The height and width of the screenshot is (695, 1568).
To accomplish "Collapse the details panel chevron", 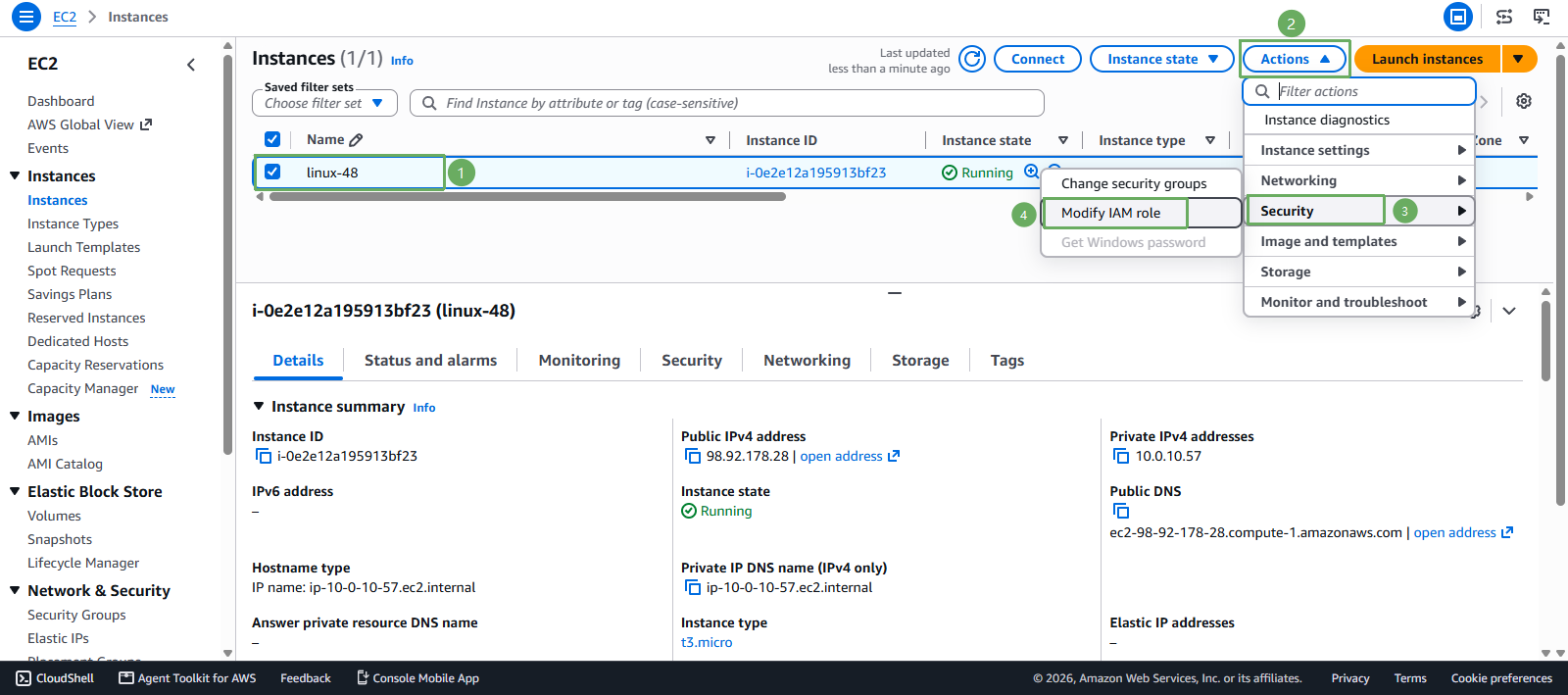I will [1509, 311].
